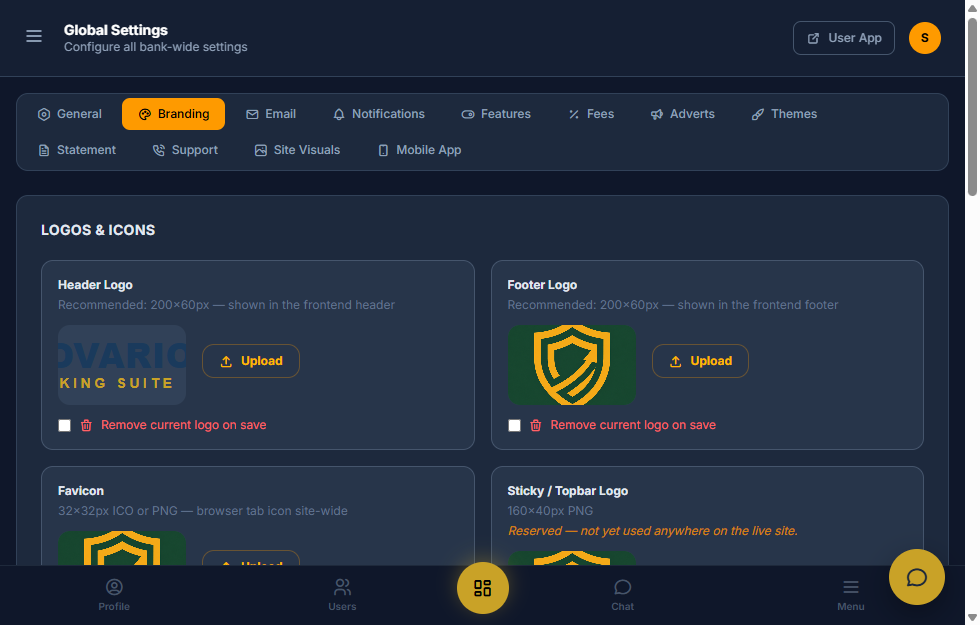The width and height of the screenshot is (980, 625).
Task: Switch to the Fees tab
Action: pyautogui.click(x=591, y=114)
